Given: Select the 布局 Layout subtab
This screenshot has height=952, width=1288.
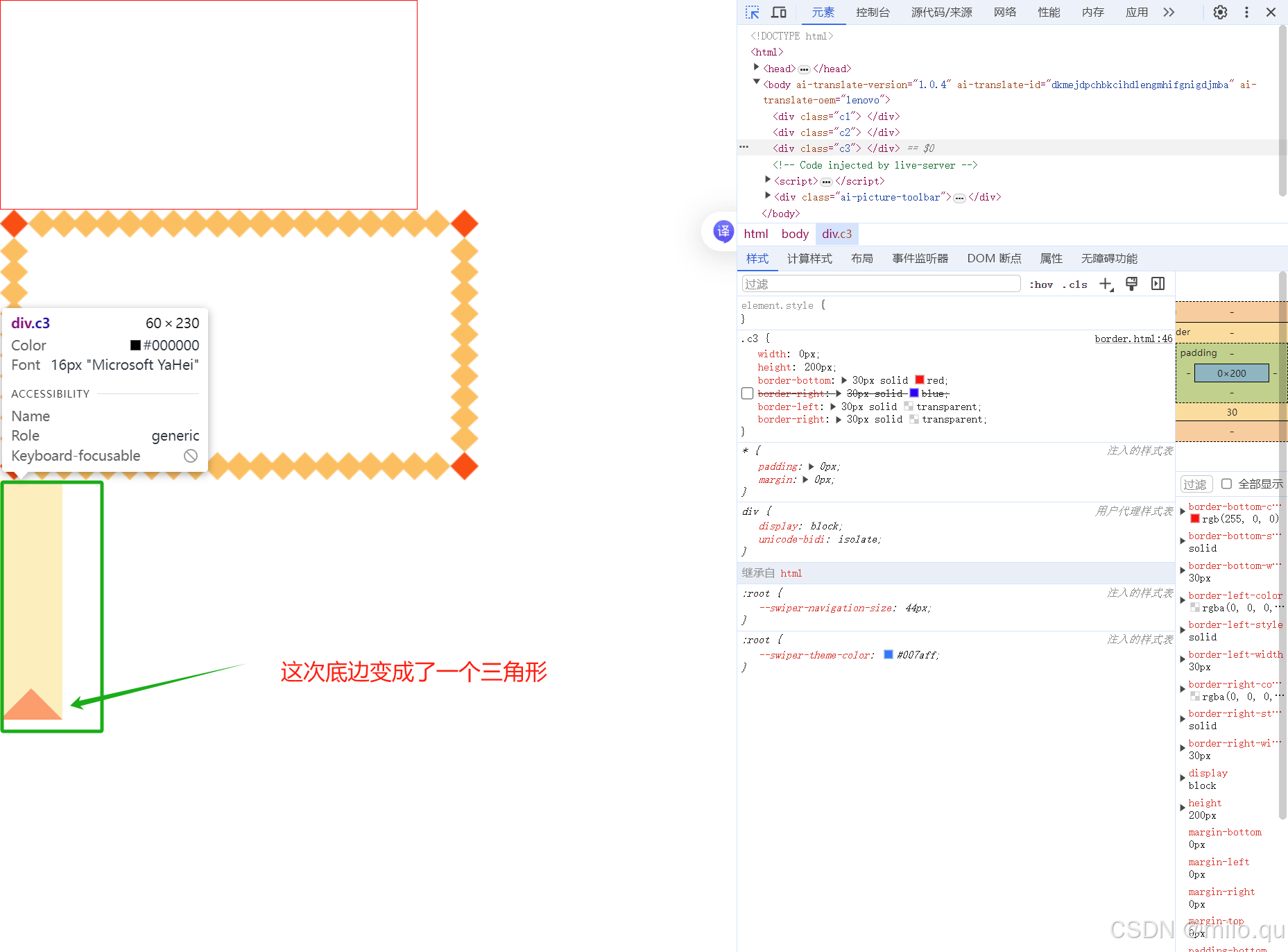Looking at the screenshot, I should 862,259.
